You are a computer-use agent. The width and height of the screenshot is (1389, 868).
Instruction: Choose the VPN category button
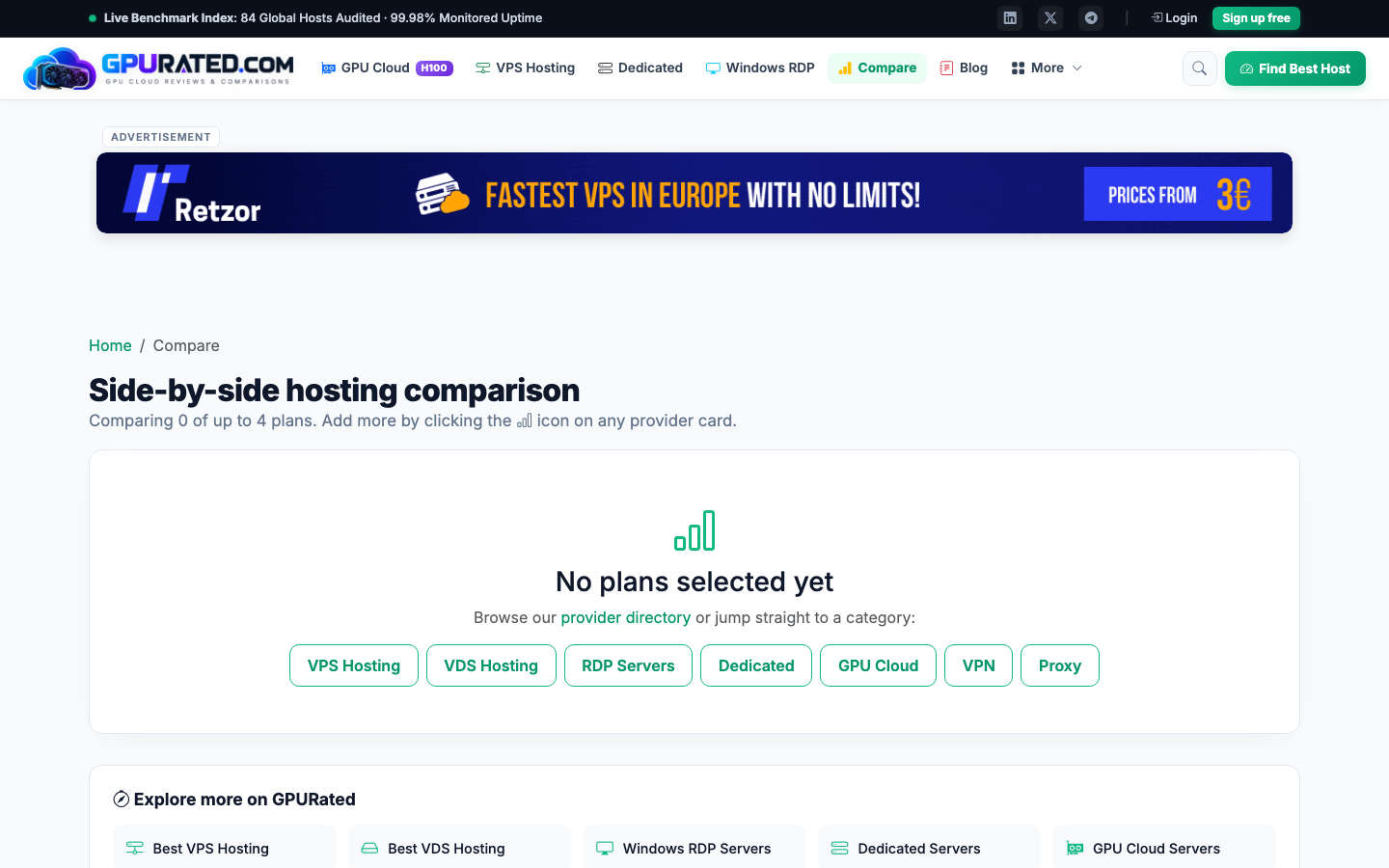(978, 665)
